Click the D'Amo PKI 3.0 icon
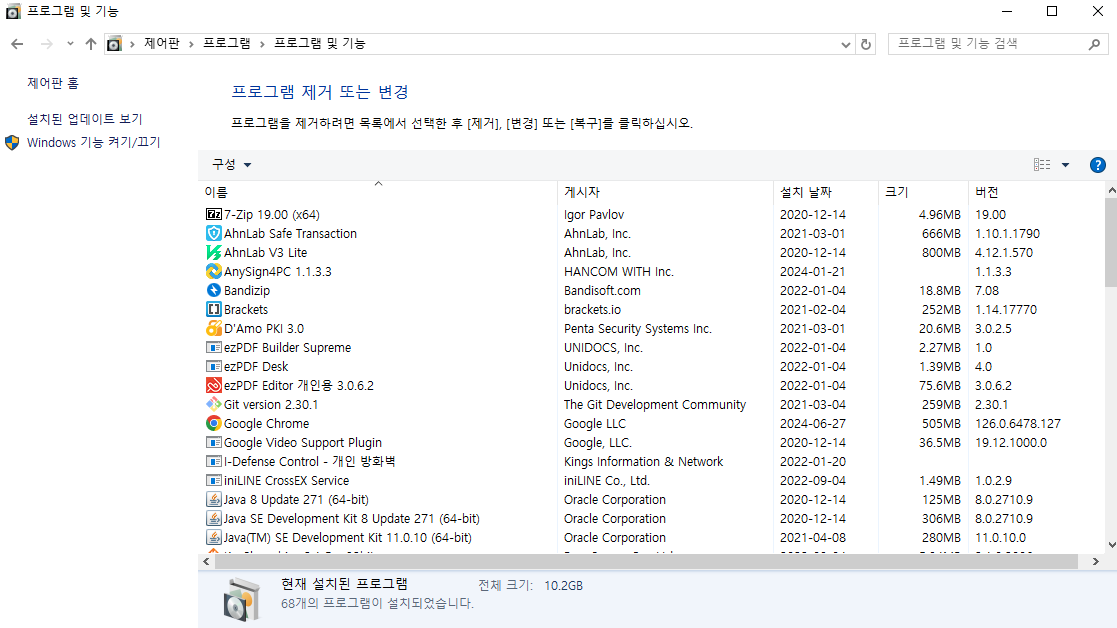Screen dimensions: 1117x628 [x=213, y=328]
